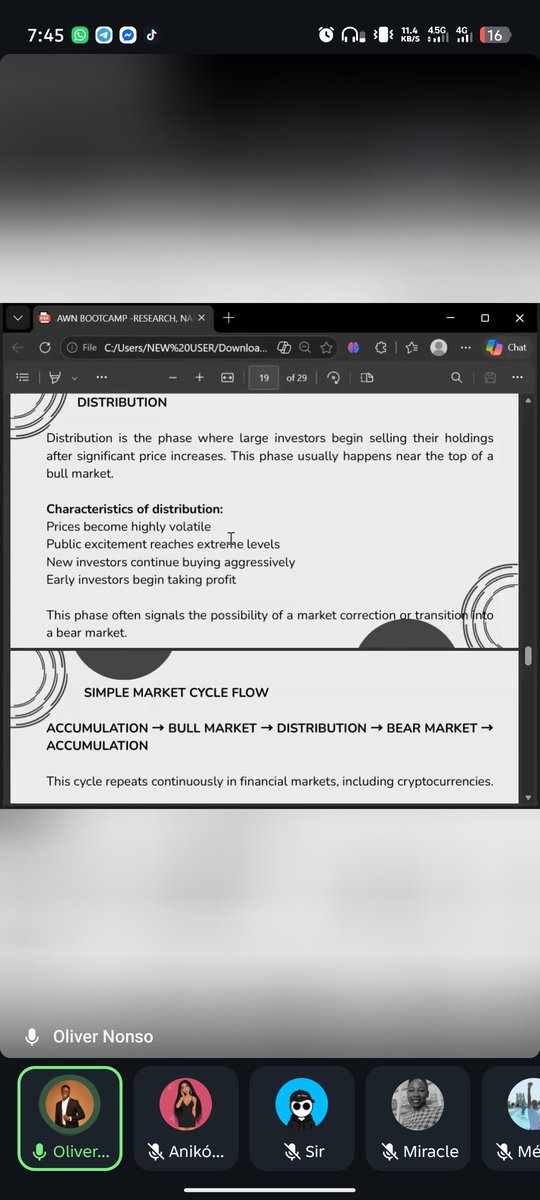The height and width of the screenshot is (1200, 540).
Task: Refresh the current page
Action: click(x=45, y=347)
